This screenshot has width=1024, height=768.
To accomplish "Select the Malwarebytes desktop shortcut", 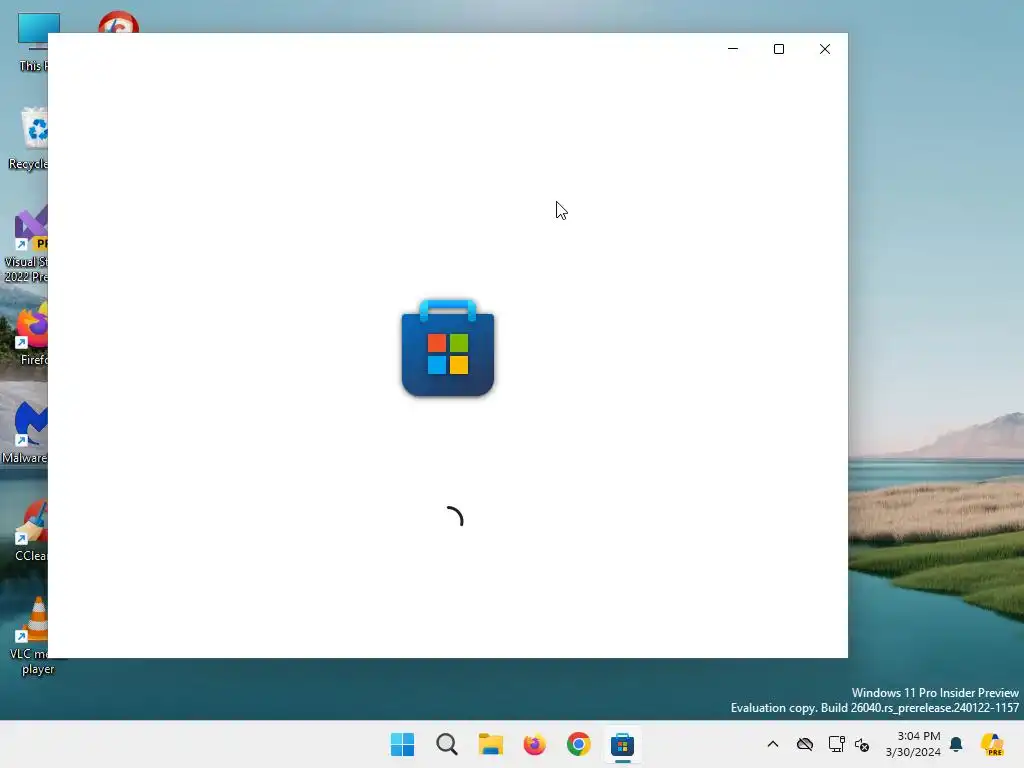I will tap(25, 432).
